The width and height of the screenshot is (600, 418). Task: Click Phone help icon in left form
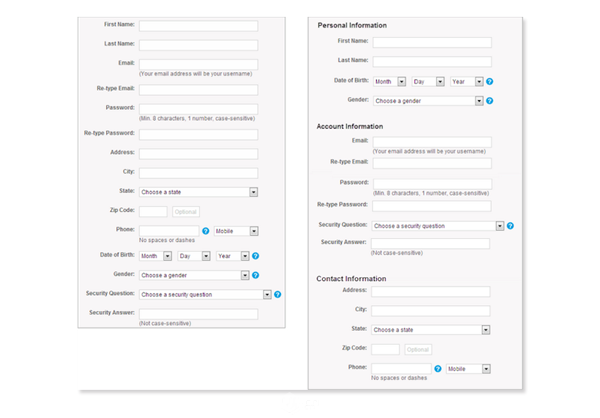click(x=205, y=231)
